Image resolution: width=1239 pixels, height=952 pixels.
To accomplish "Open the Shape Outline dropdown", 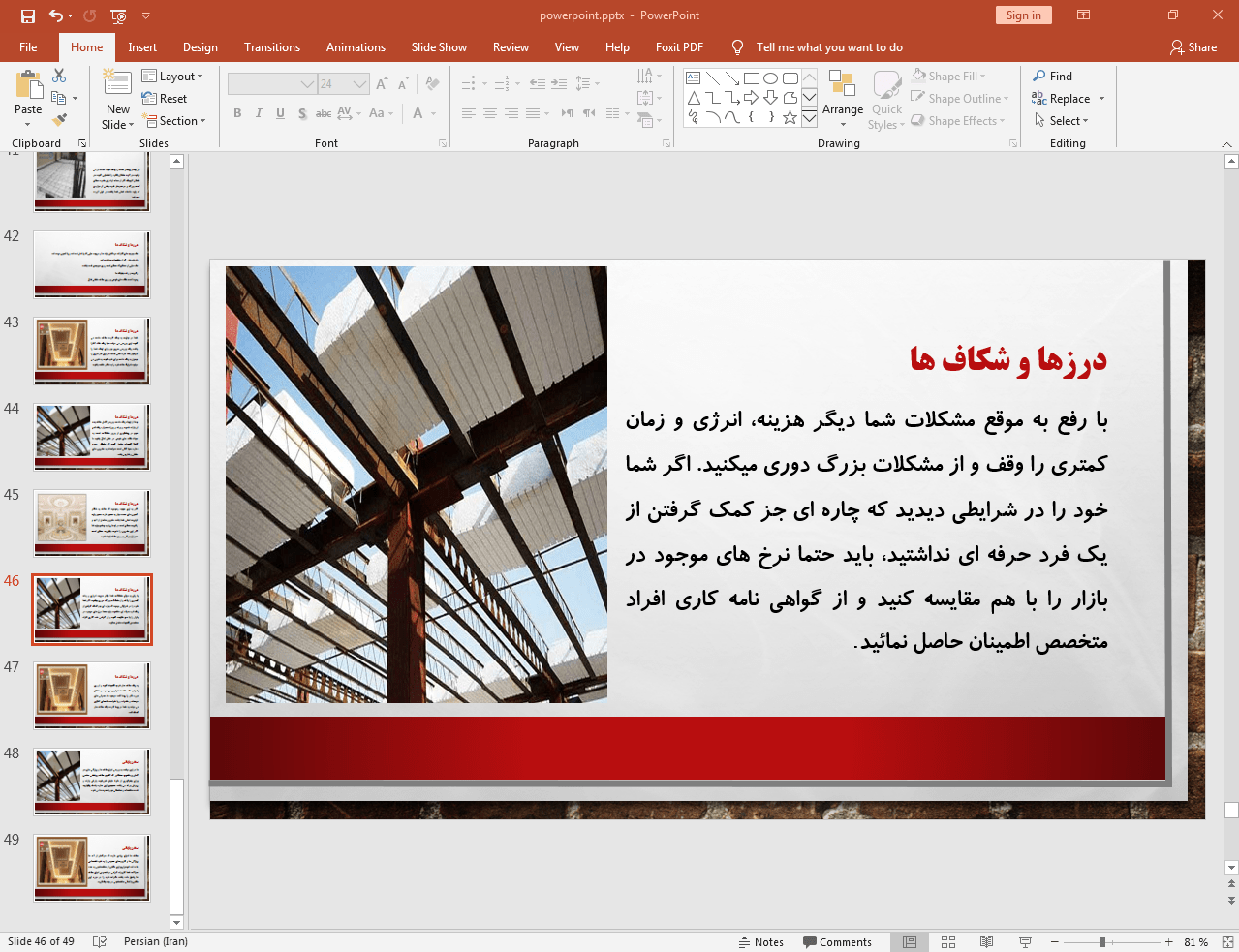I will click(x=960, y=98).
